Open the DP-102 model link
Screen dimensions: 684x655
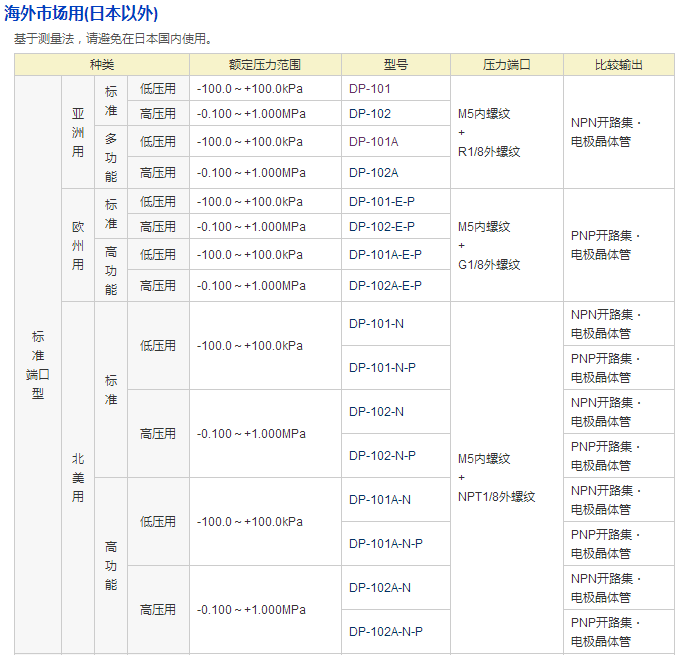(369, 114)
